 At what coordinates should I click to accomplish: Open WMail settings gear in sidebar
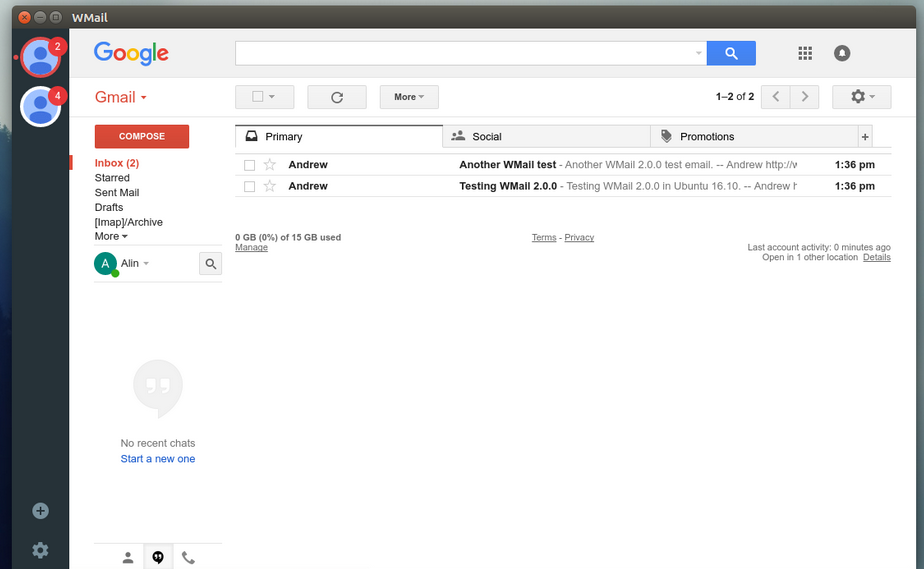coord(40,550)
